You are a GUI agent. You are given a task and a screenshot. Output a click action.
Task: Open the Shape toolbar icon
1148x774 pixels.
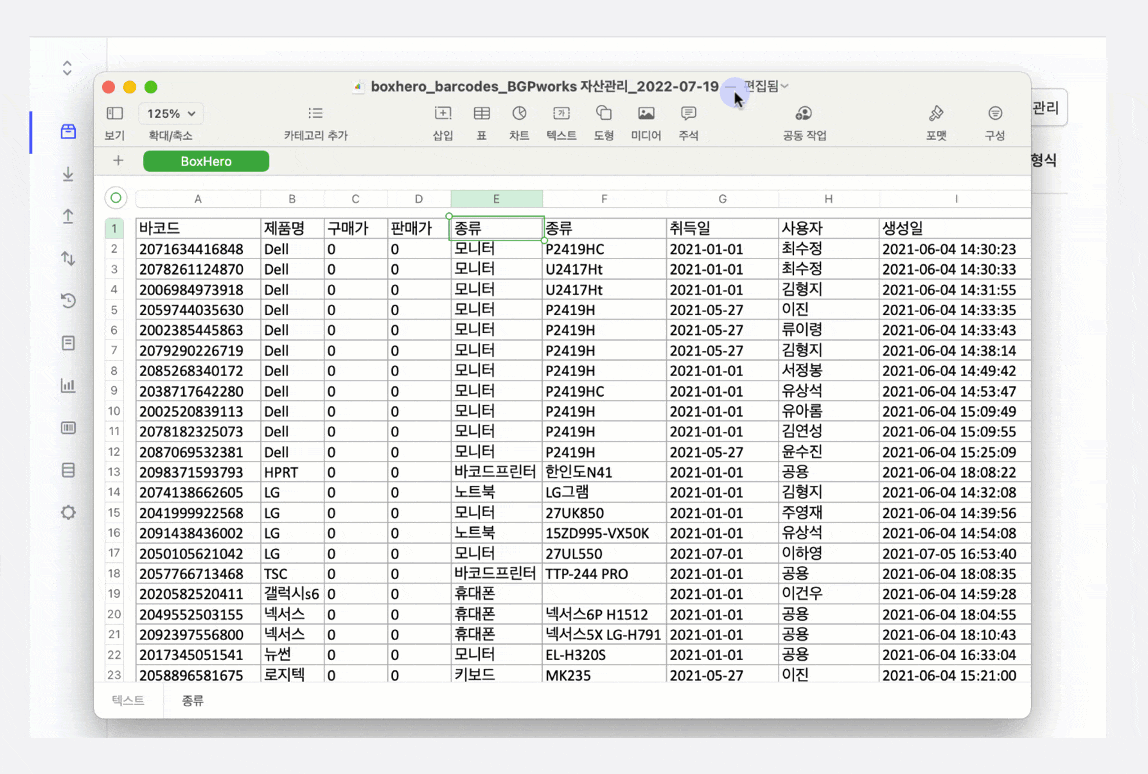604,113
